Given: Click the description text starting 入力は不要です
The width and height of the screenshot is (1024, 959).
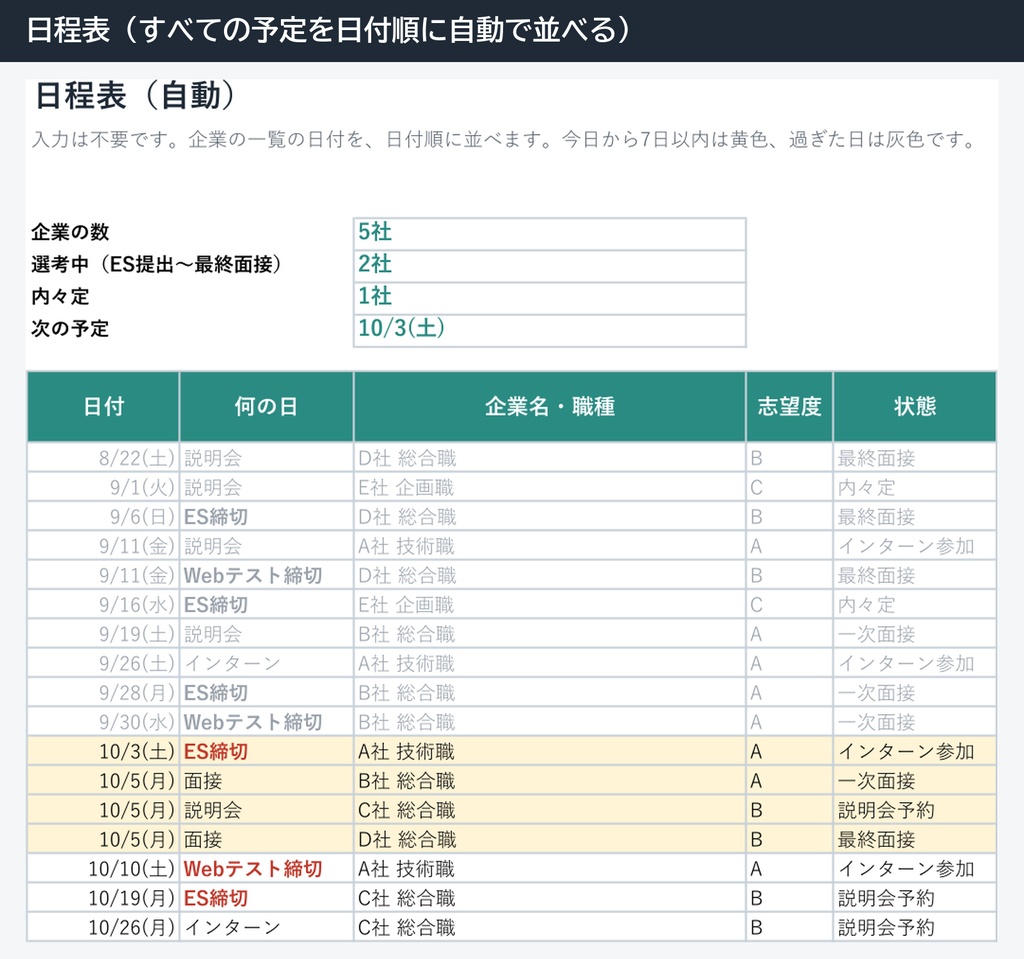Looking at the screenshot, I should coord(505,140).
